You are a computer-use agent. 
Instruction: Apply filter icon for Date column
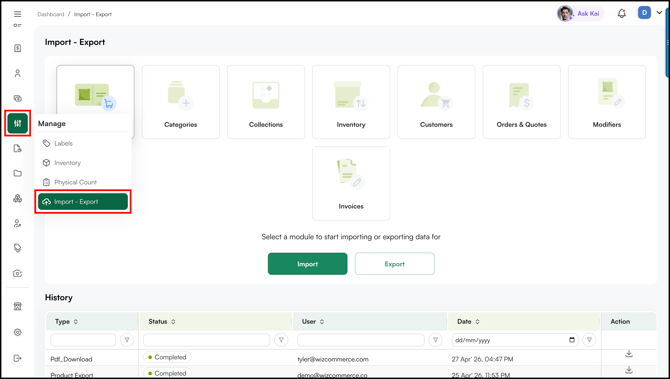tap(589, 340)
